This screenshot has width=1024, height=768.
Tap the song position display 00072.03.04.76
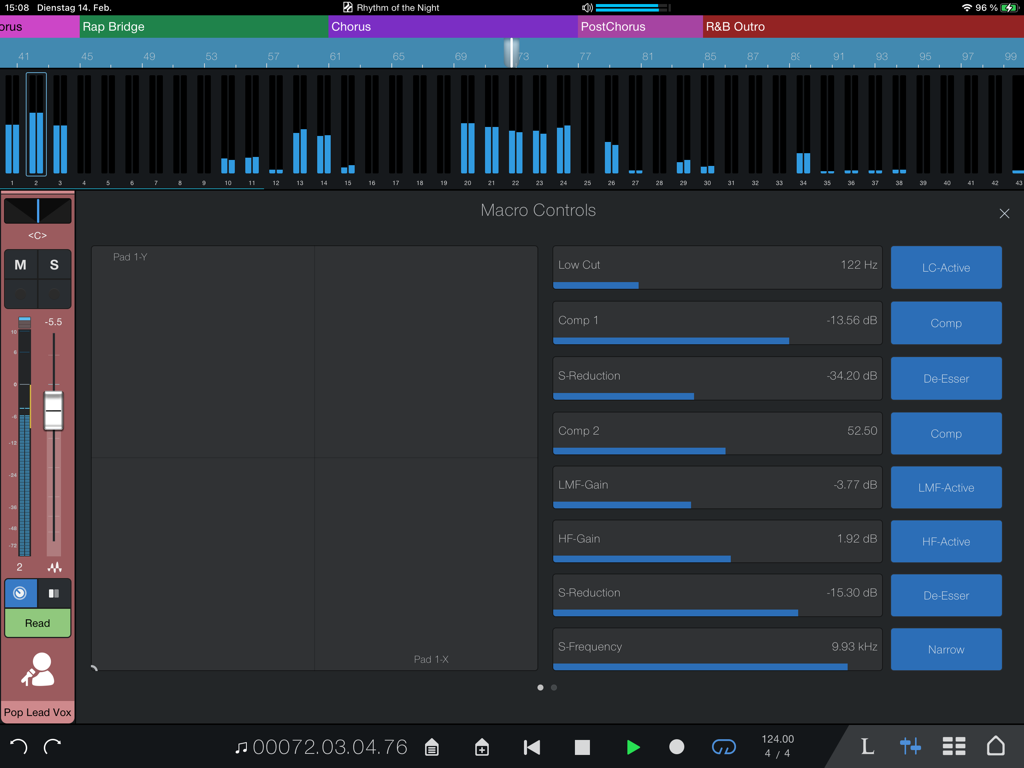coord(331,746)
